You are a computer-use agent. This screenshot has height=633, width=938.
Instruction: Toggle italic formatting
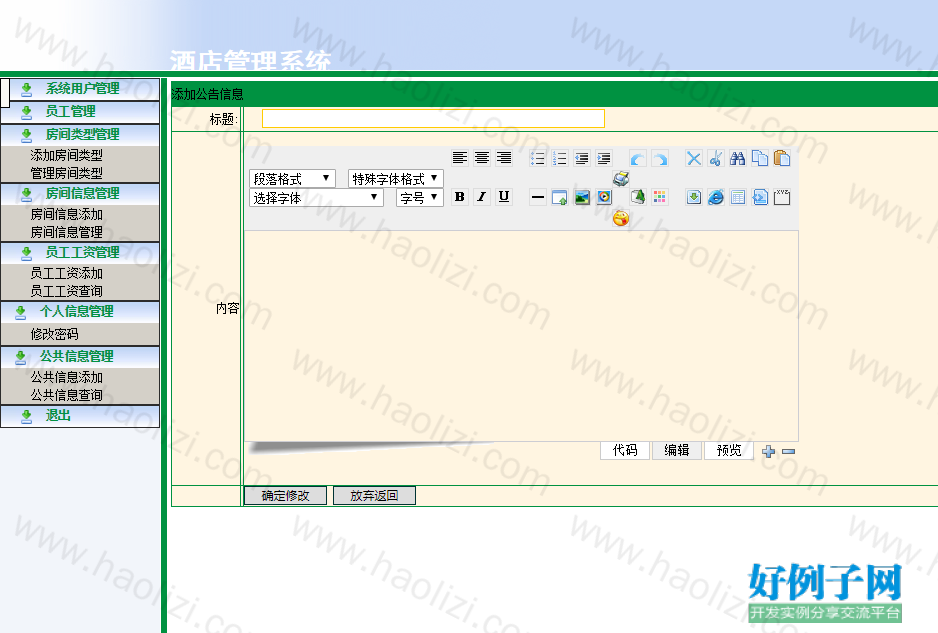tap(482, 197)
